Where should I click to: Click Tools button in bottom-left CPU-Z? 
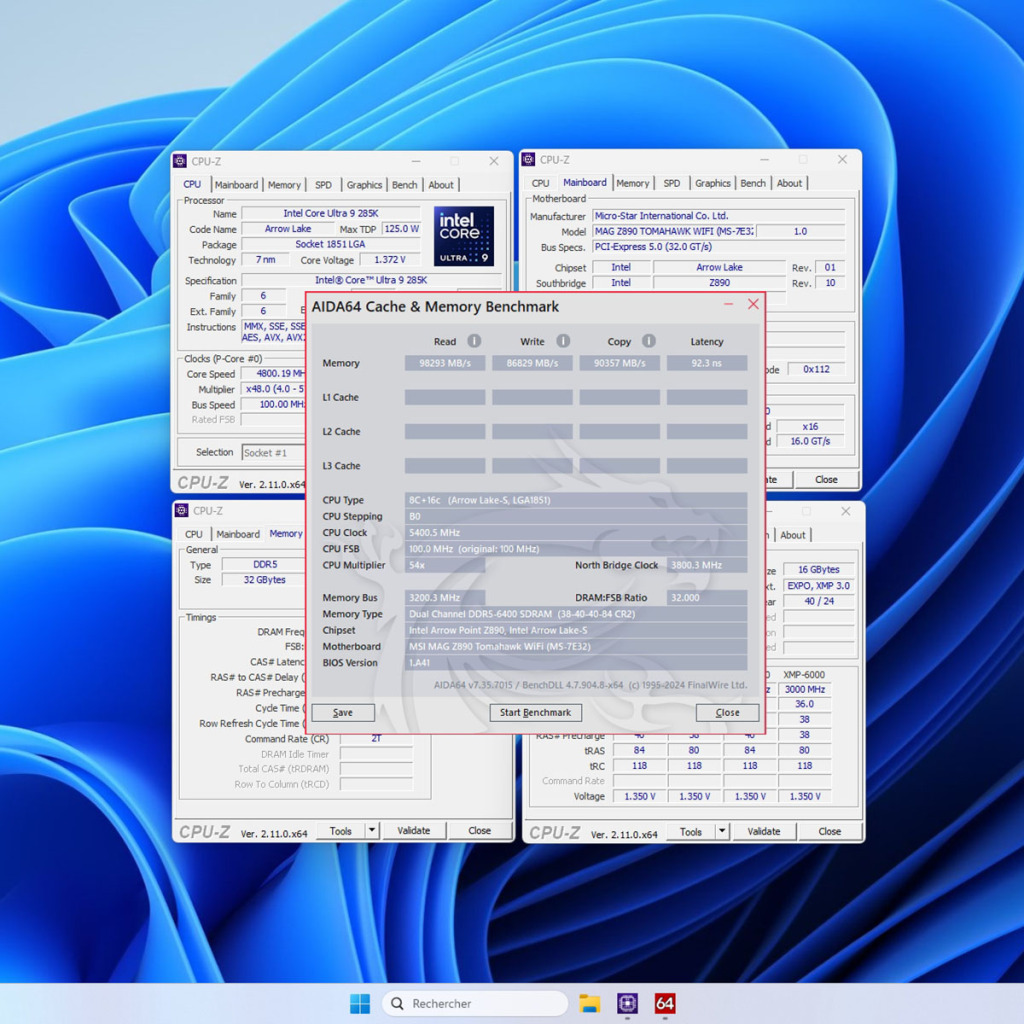tap(341, 831)
